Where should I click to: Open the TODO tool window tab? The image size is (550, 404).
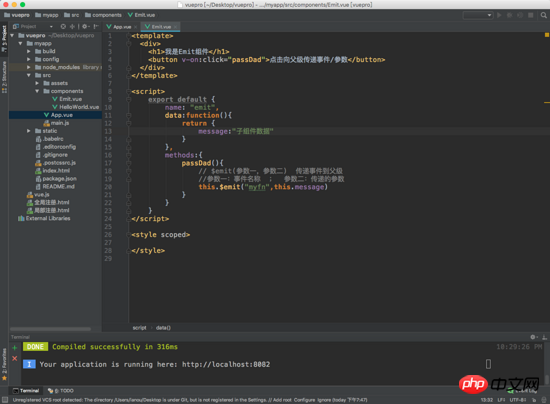[x=60, y=391]
